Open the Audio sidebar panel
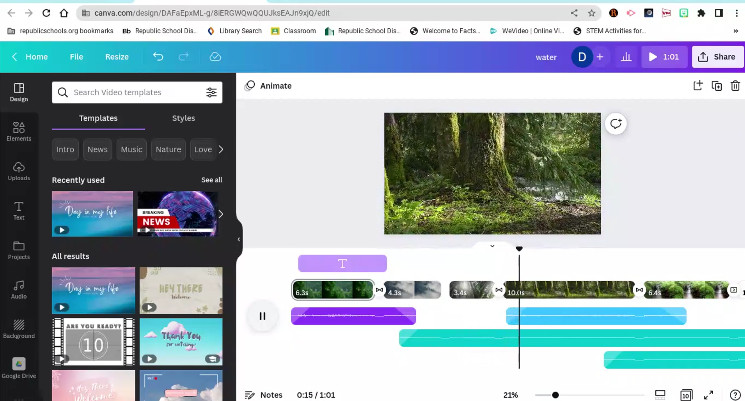Image resolution: width=745 pixels, height=401 pixels. click(x=18, y=289)
